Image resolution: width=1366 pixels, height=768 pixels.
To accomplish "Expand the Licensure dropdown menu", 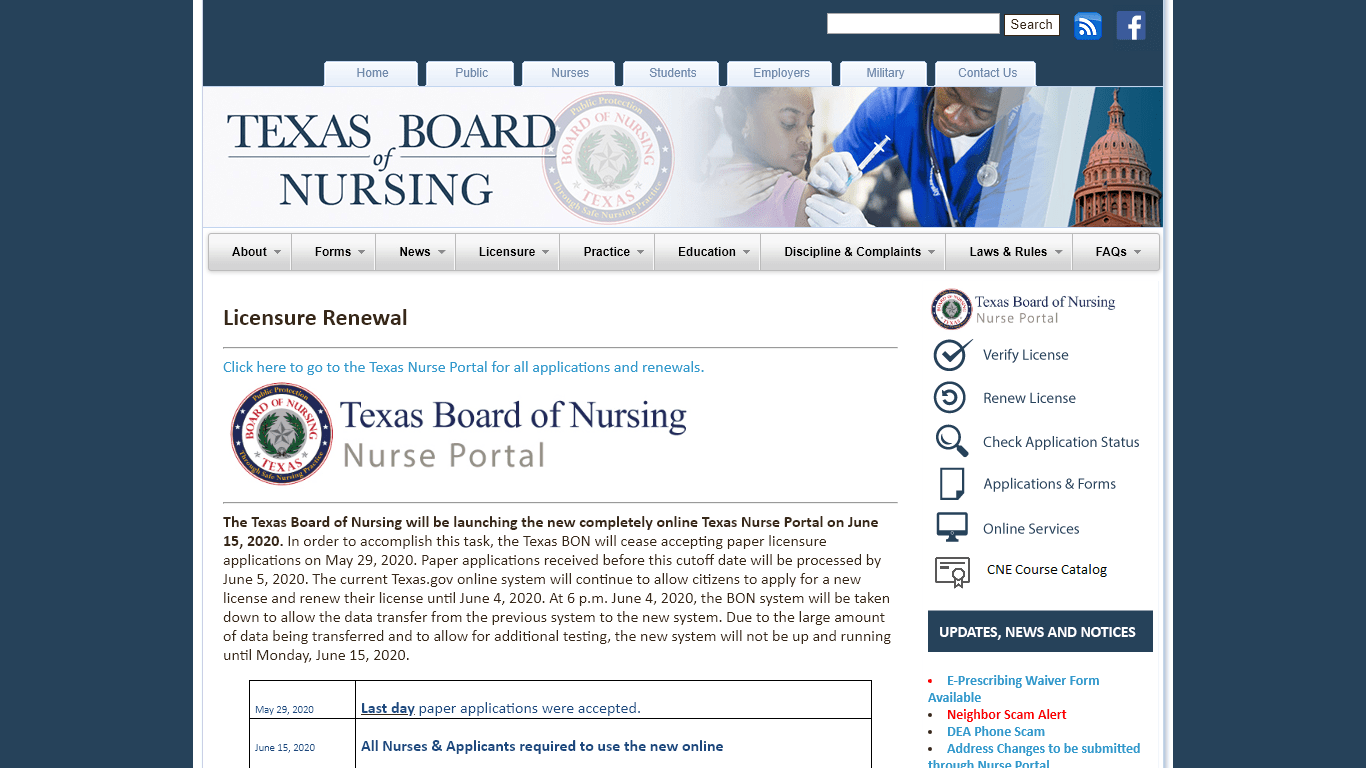I will 507,252.
